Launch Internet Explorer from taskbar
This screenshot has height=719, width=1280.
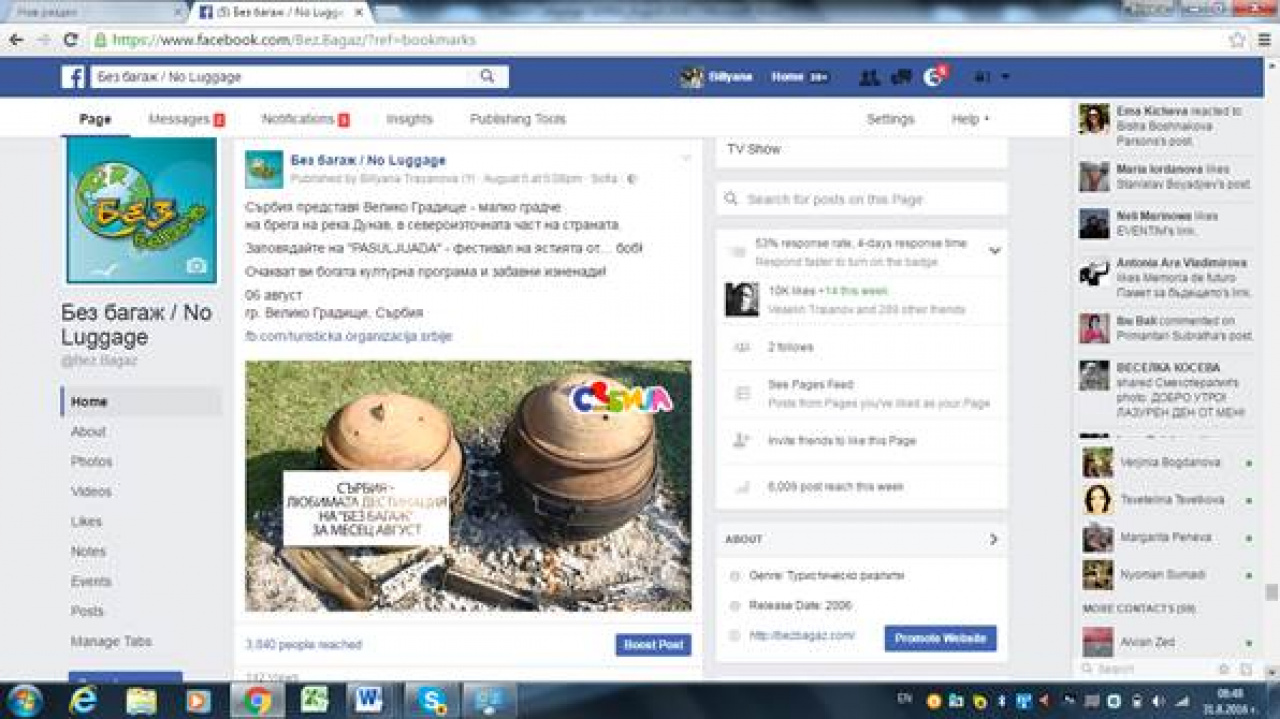pos(83,700)
